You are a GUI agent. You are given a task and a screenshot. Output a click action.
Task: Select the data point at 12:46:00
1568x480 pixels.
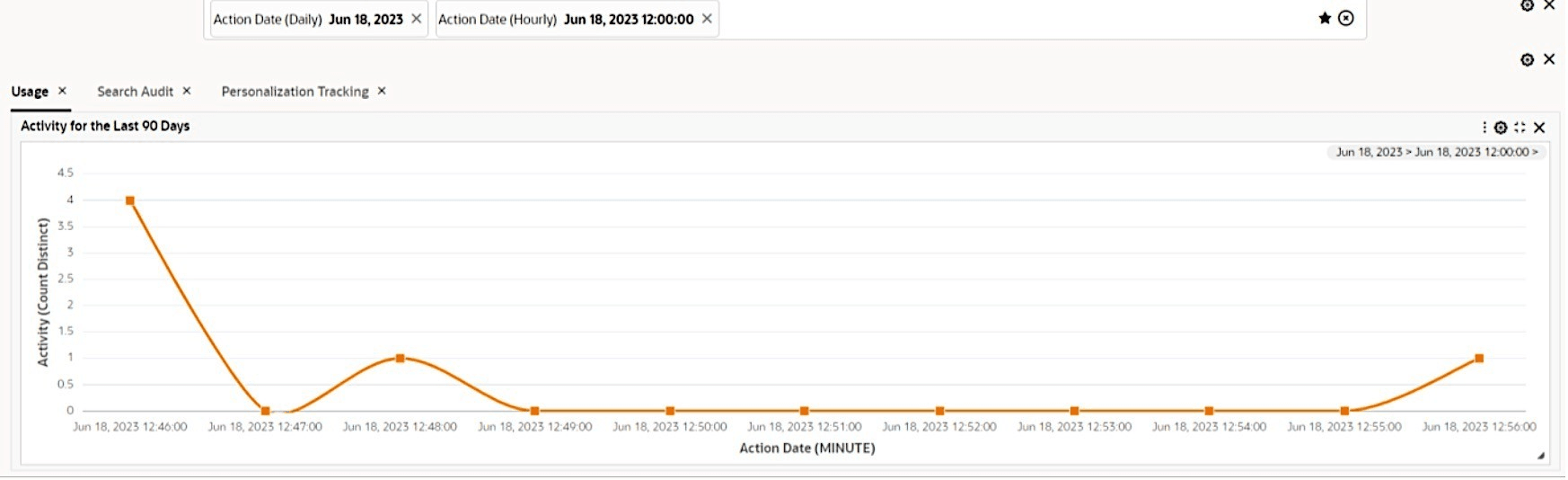point(130,200)
